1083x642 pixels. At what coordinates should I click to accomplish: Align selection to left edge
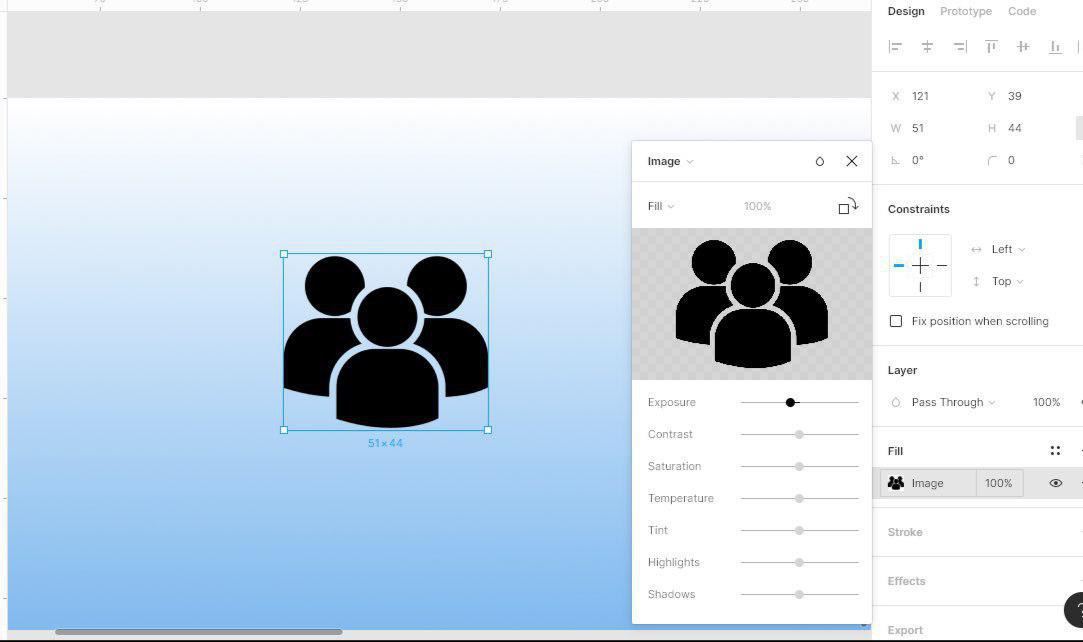pos(895,47)
